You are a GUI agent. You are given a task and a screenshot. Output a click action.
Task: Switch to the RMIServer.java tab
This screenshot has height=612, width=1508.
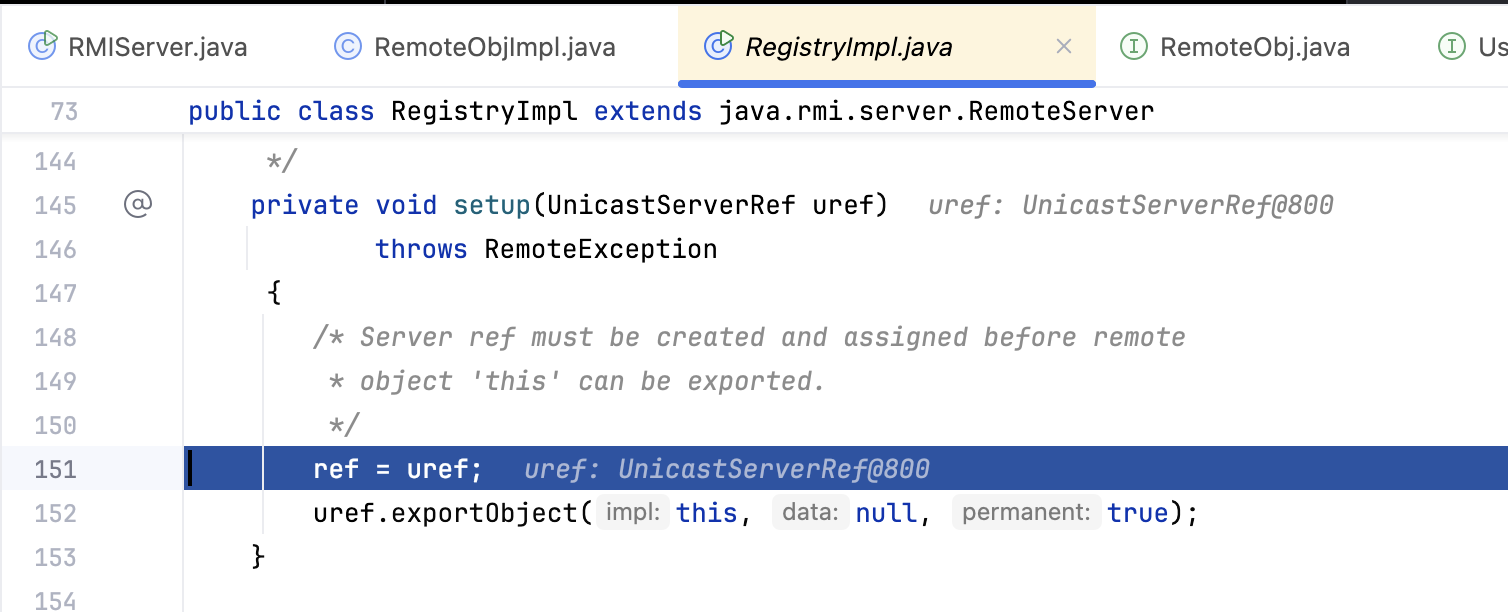tap(156, 47)
